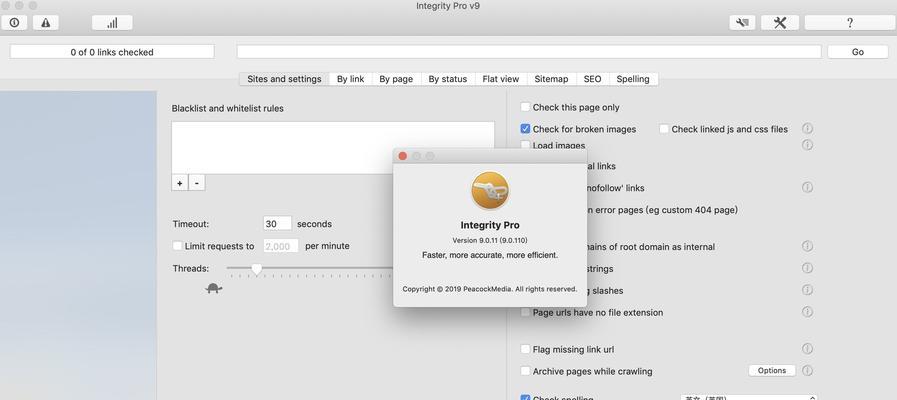This screenshot has height=400, width=897.
Task: Enable Limit requests to checkbox
Action: 177,245
